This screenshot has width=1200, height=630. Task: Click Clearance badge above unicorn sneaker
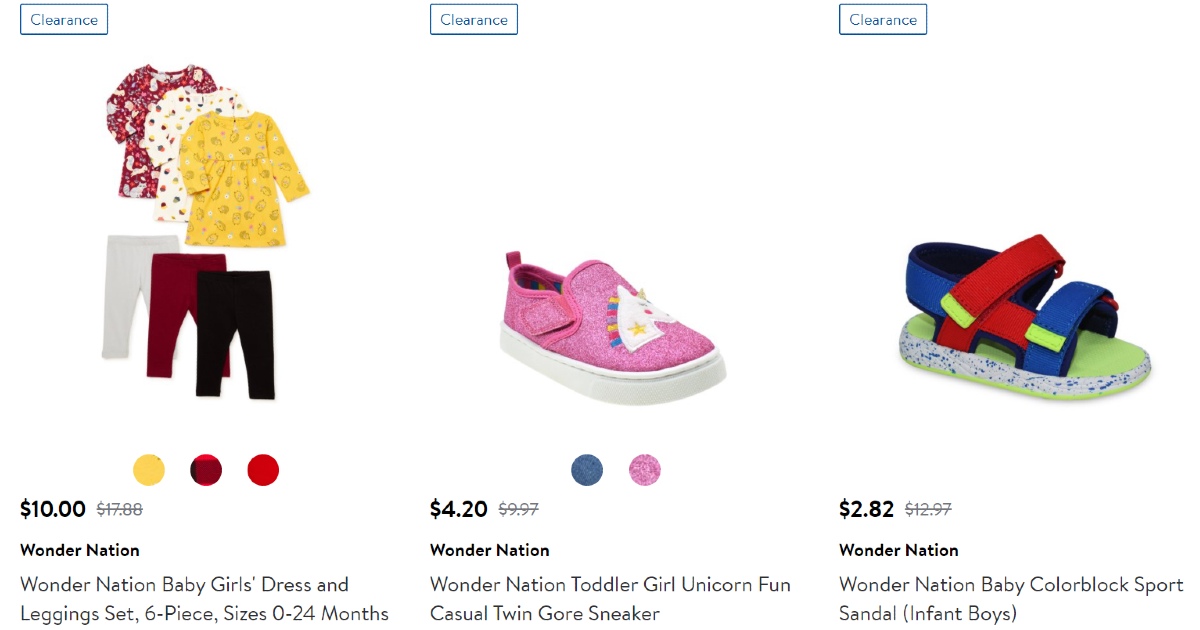coord(474,19)
